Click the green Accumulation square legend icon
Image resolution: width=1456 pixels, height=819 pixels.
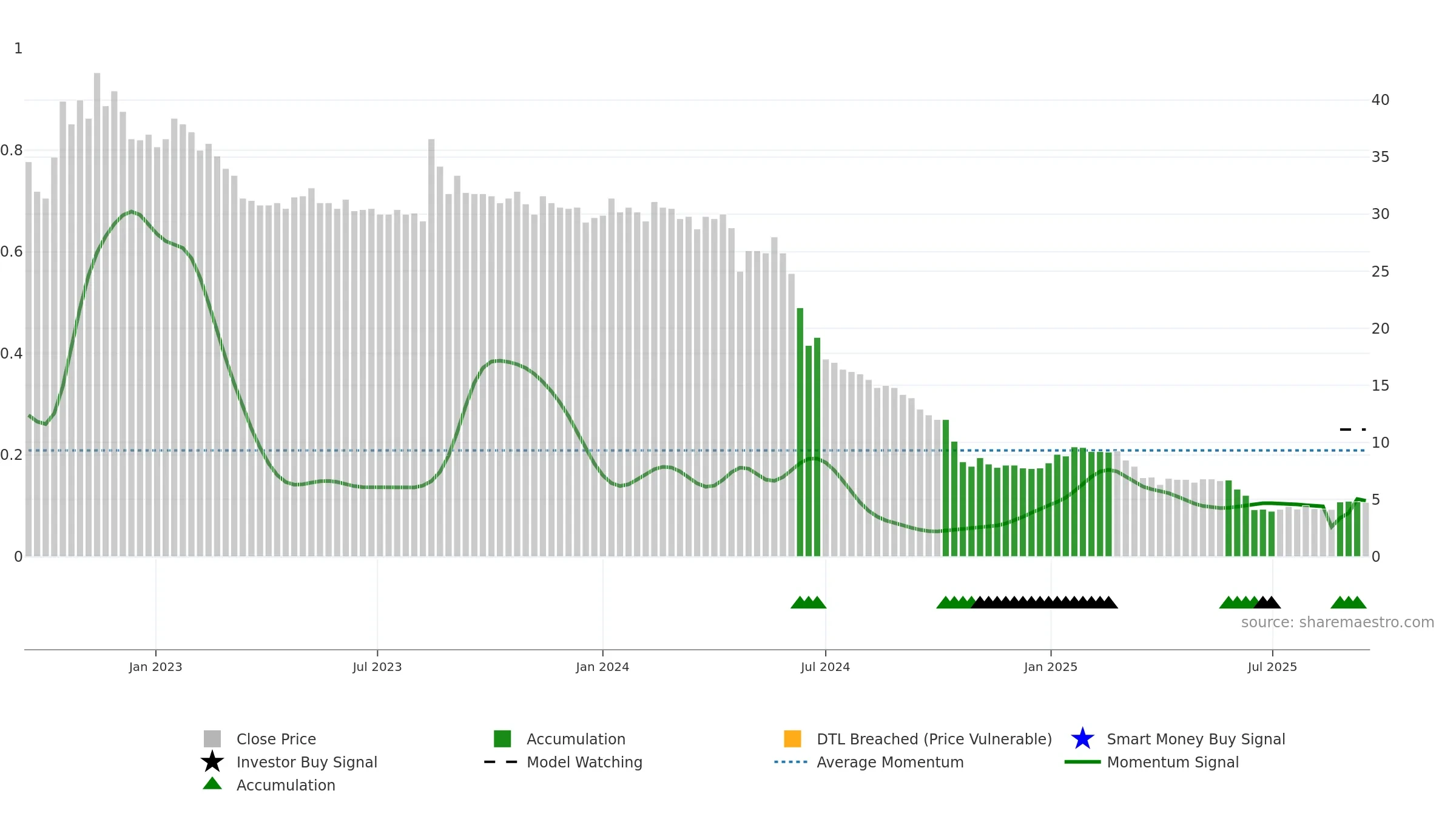502,739
